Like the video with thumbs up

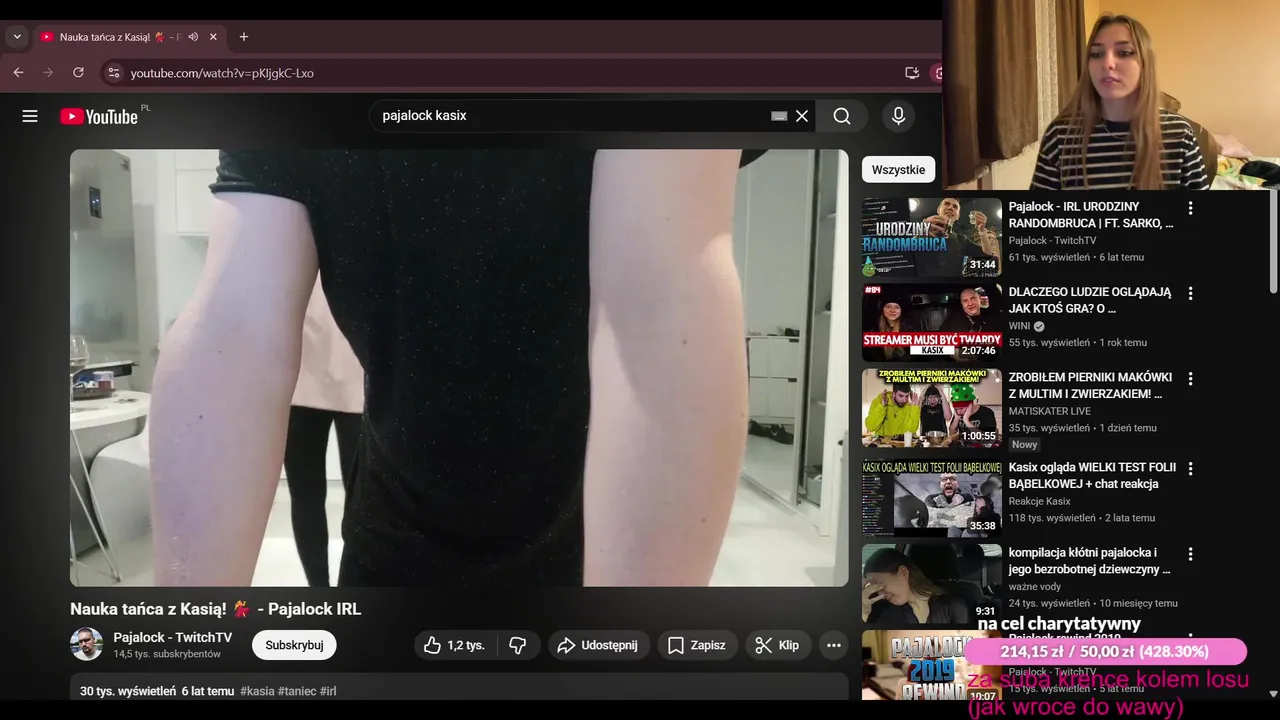pyautogui.click(x=455, y=645)
